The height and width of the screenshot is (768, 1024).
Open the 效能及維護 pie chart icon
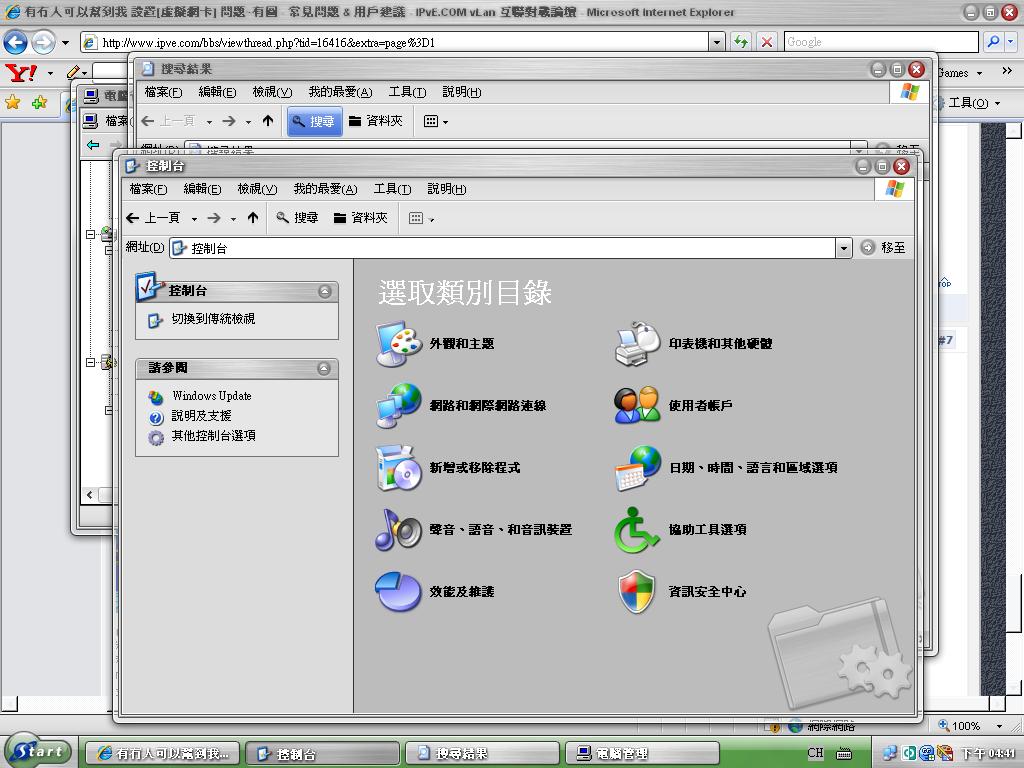398,592
